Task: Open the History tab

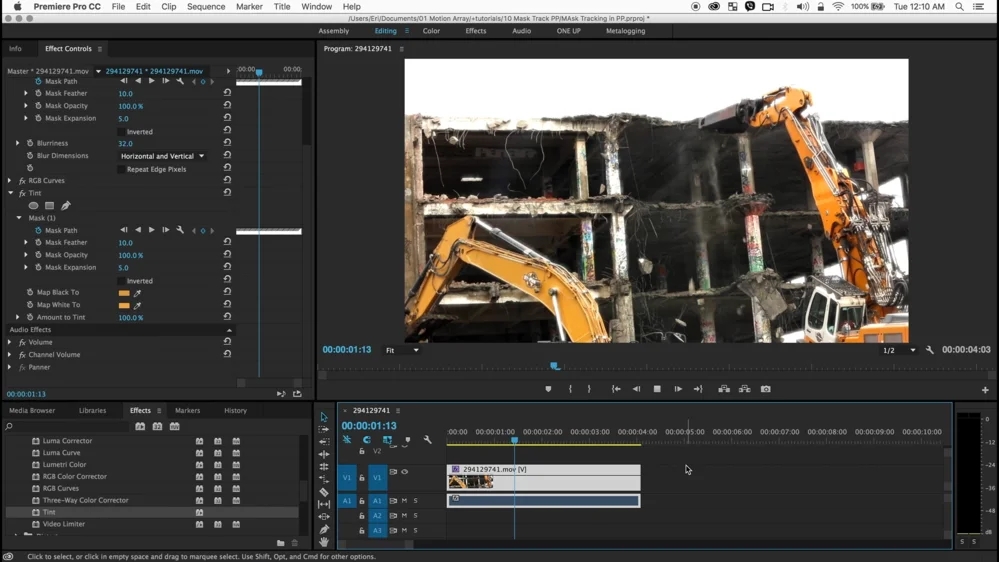Action: pos(235,410)
